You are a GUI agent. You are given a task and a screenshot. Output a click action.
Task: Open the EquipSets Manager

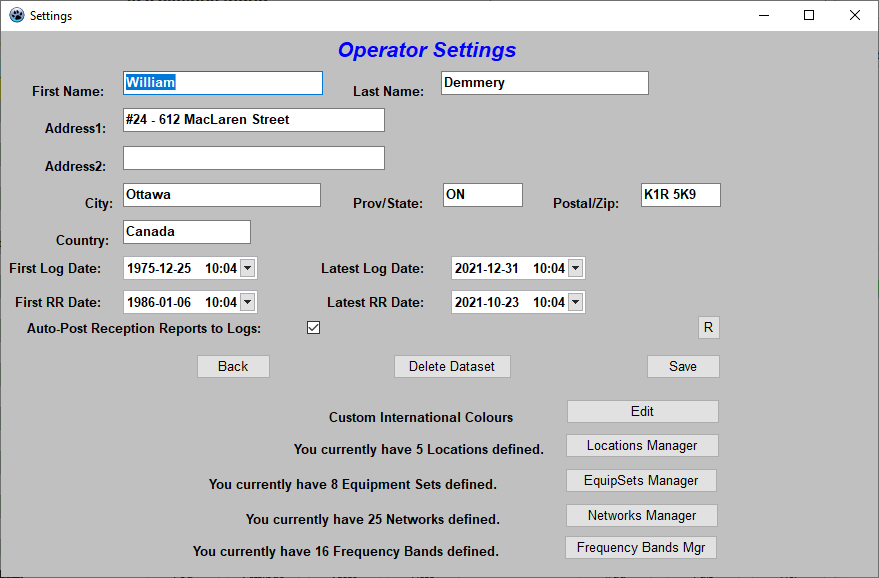tap(642, 481)
